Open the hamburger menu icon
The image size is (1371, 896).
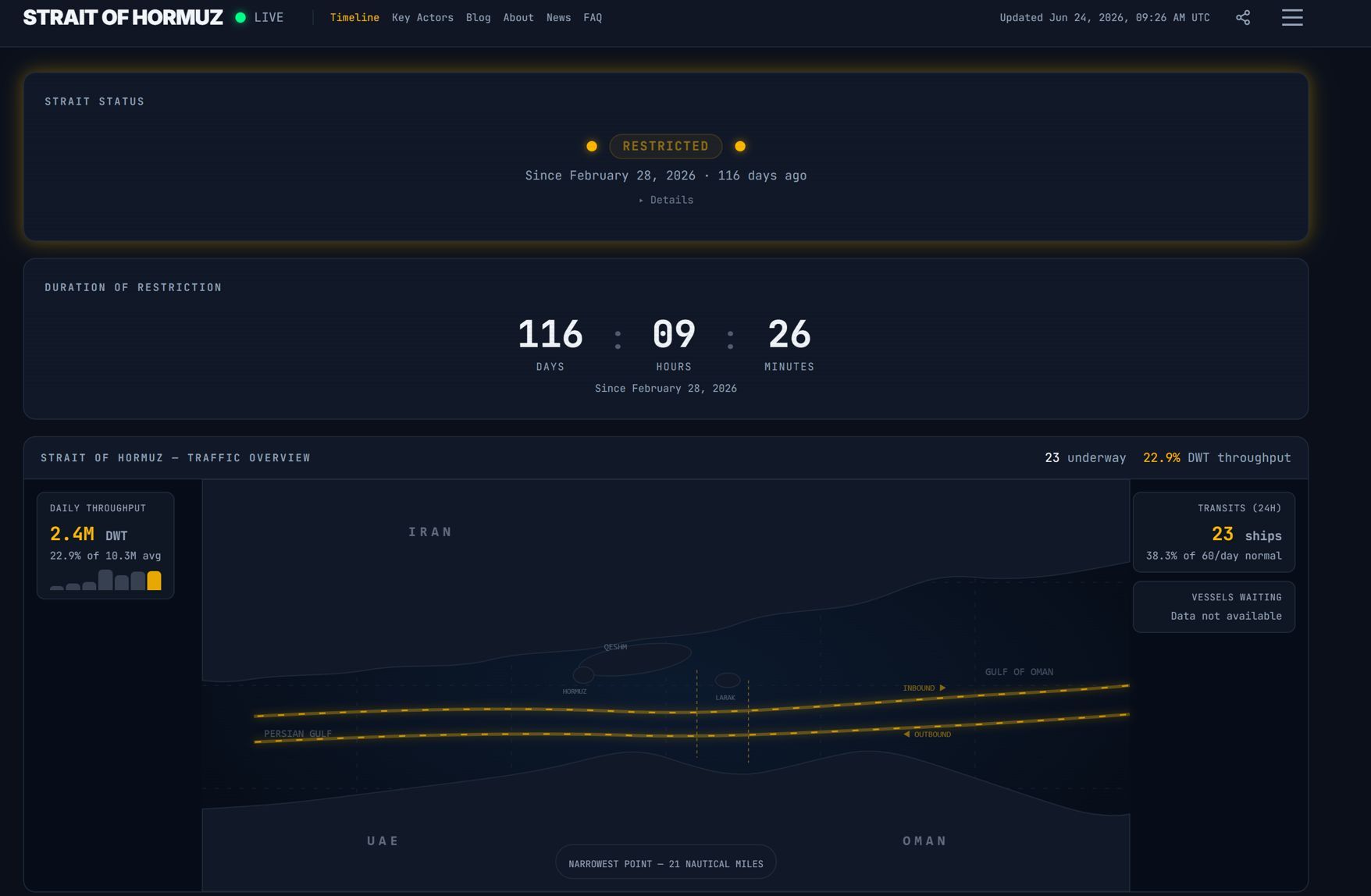[1292, 17]
